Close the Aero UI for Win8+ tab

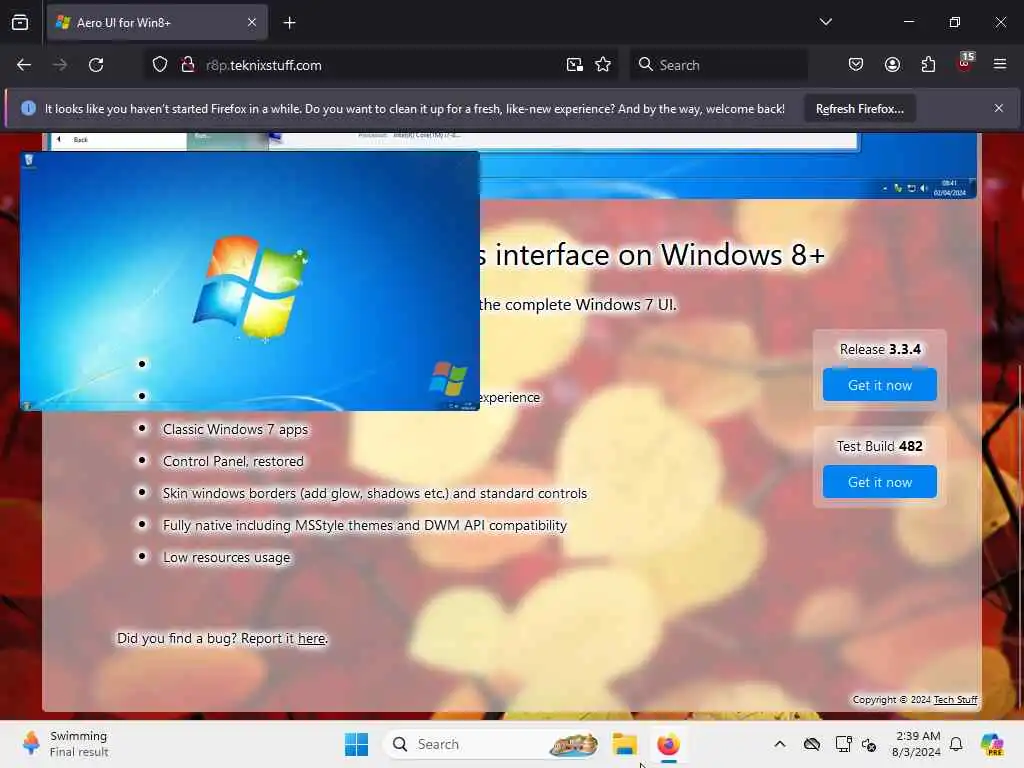[x=252, y=22]
